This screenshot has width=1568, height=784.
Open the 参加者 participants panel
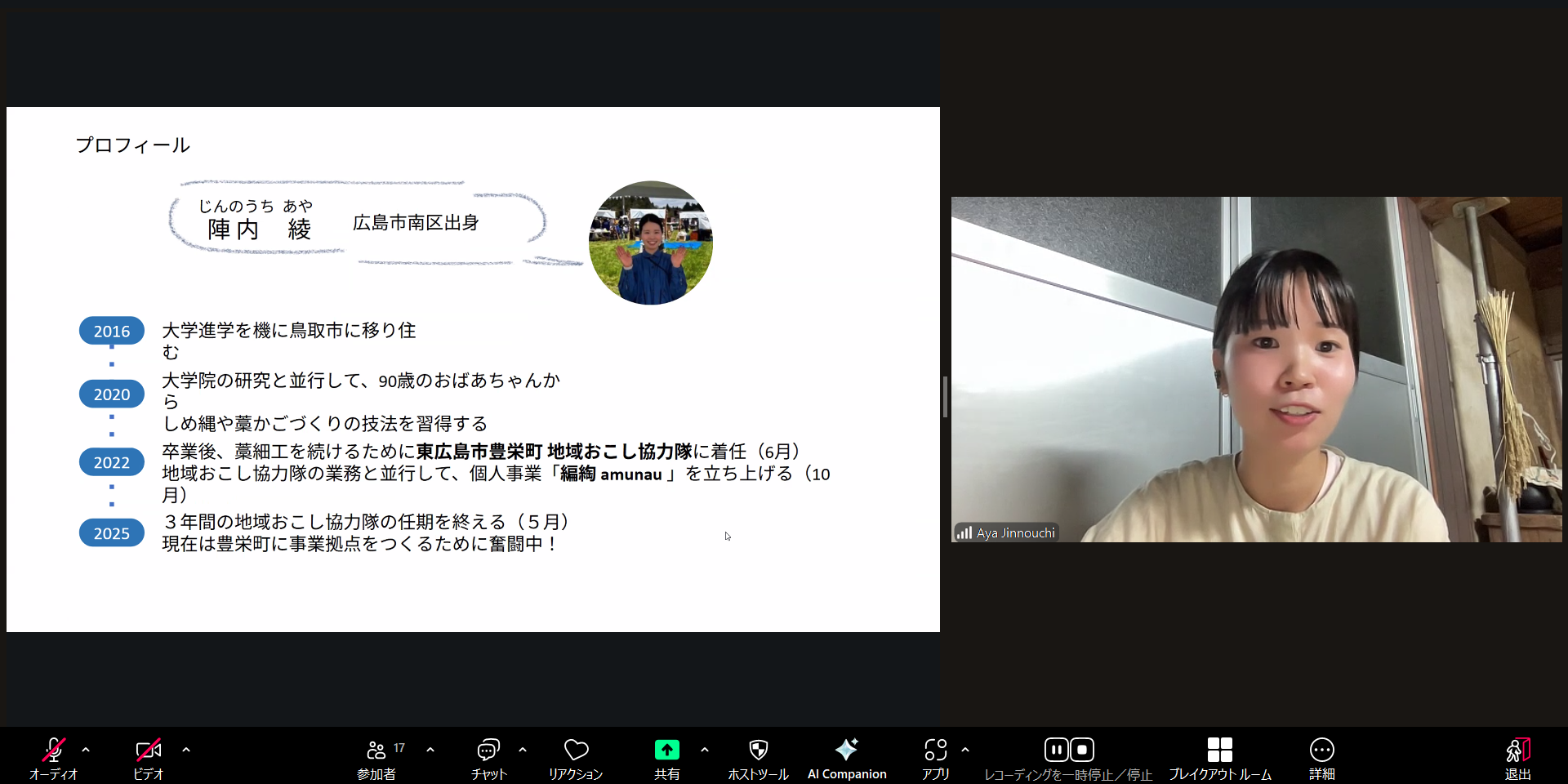tap(376, 757)
